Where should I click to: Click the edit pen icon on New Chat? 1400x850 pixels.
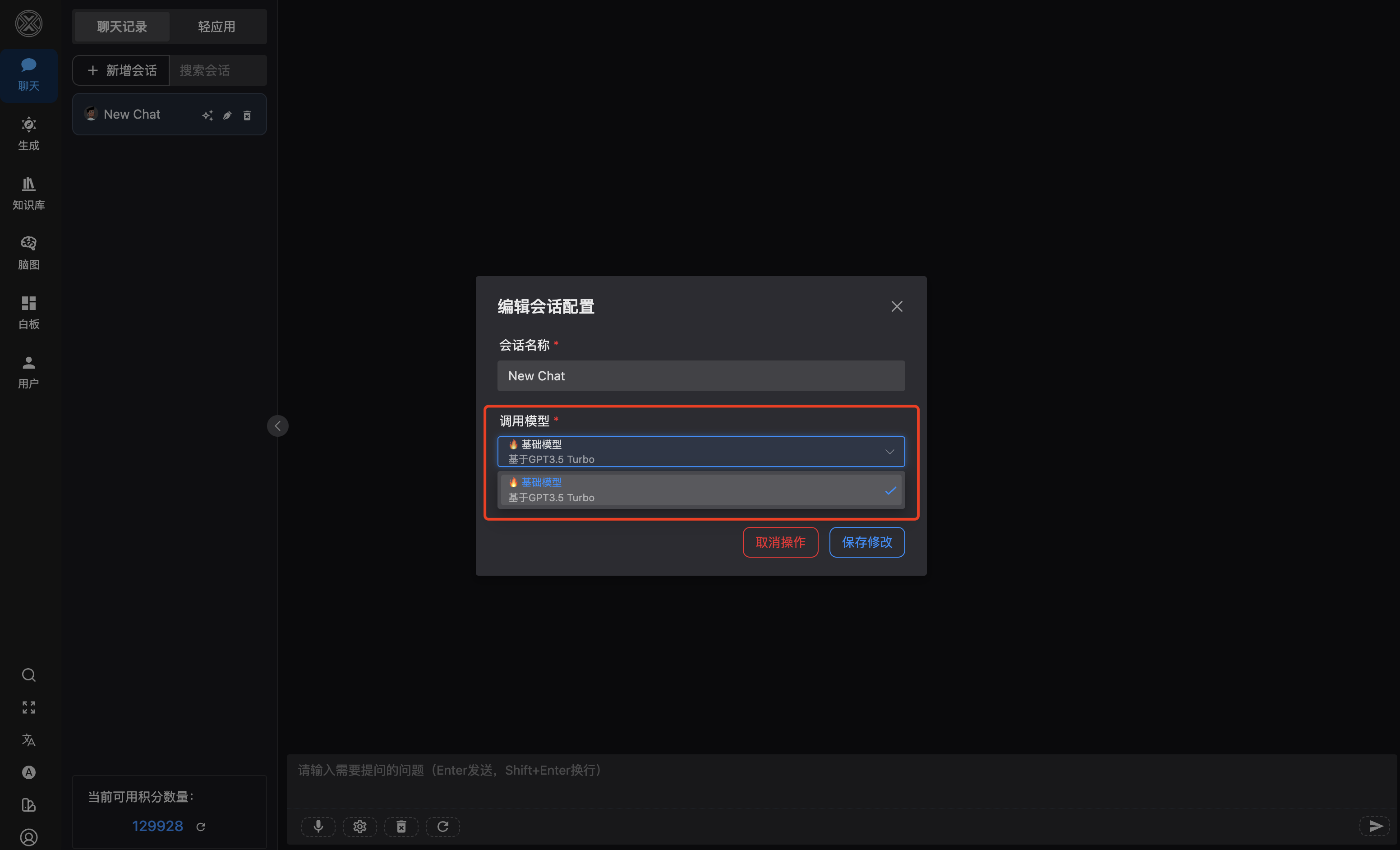coord(227,115)
